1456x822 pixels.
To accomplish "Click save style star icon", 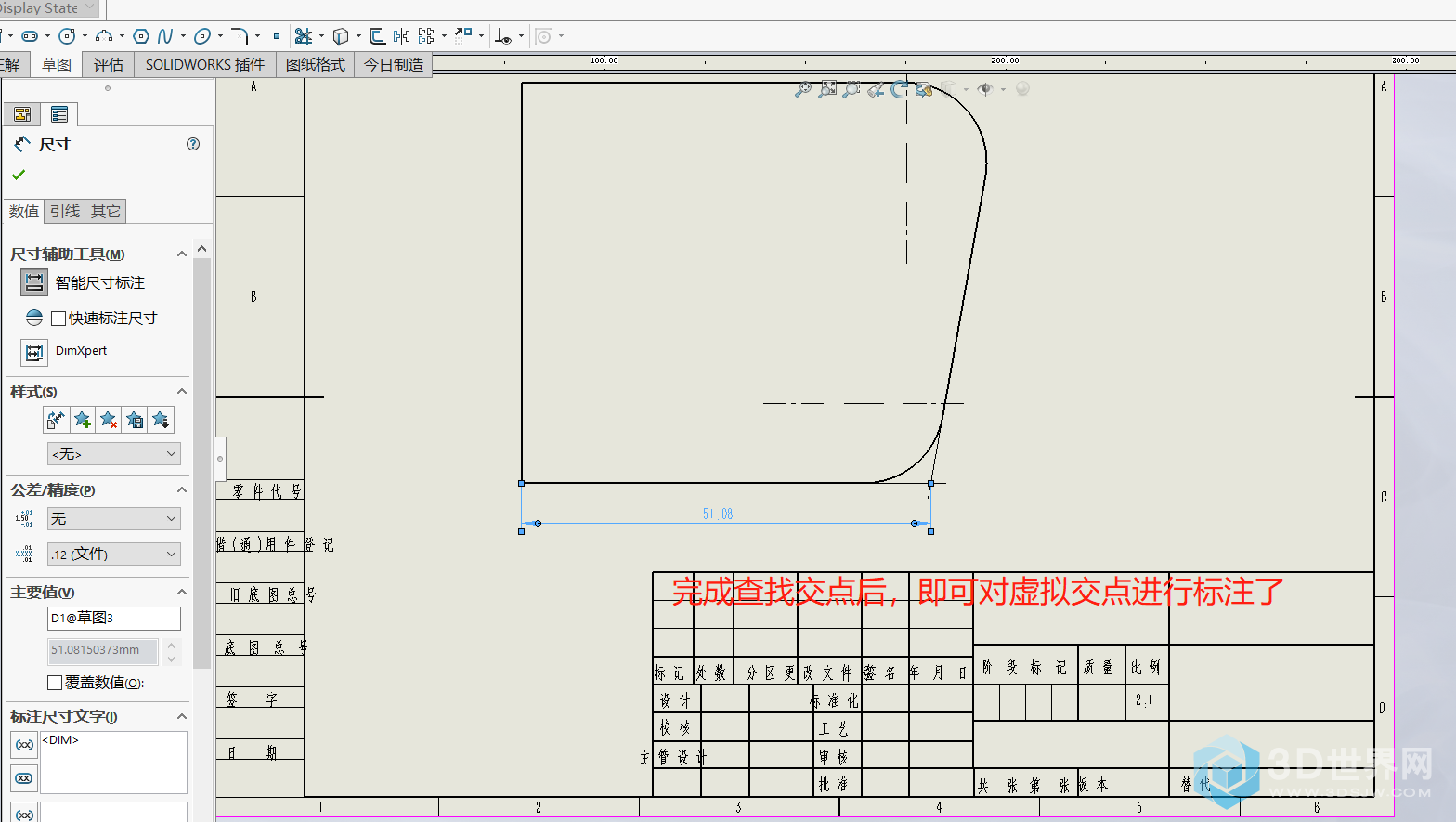I will tap(135, 420).
